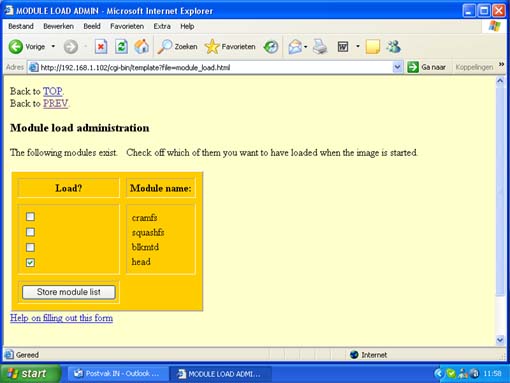The width and height of the screenshot is (510, 383).
Task: Open the Help menu
Action: point(187,26)
